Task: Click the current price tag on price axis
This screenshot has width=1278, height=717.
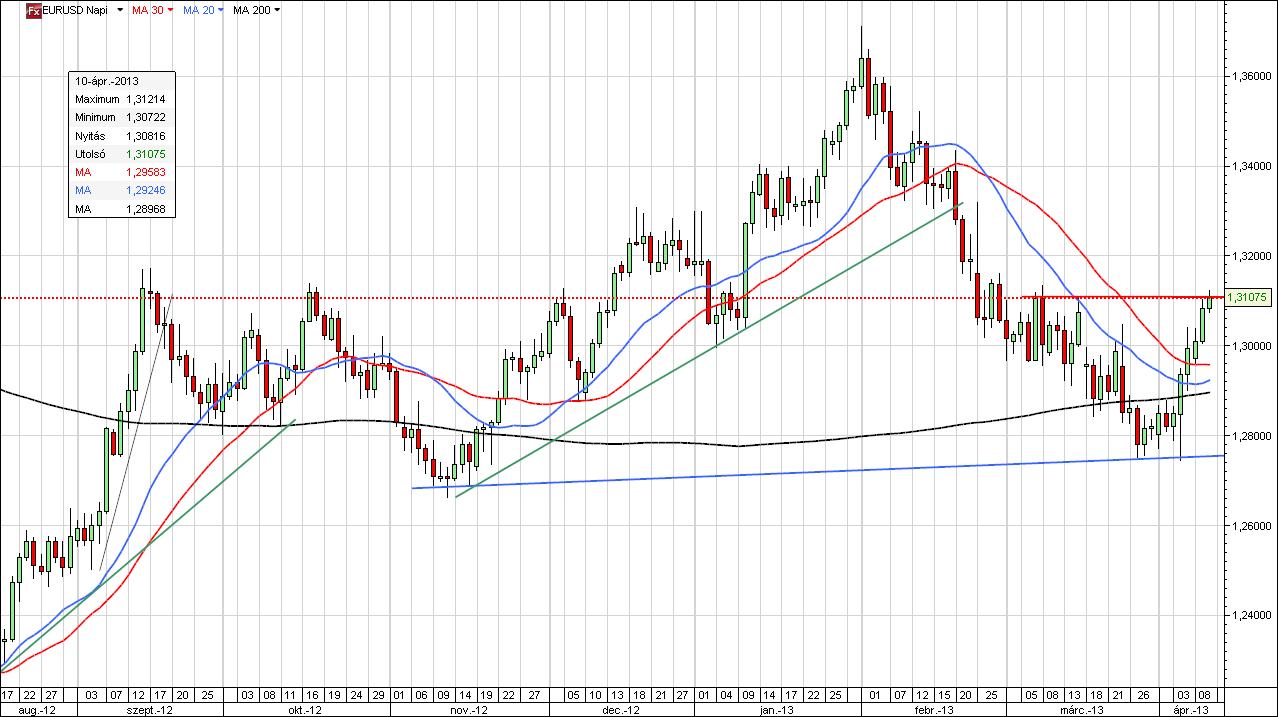Action: [x=1247, y=297]
